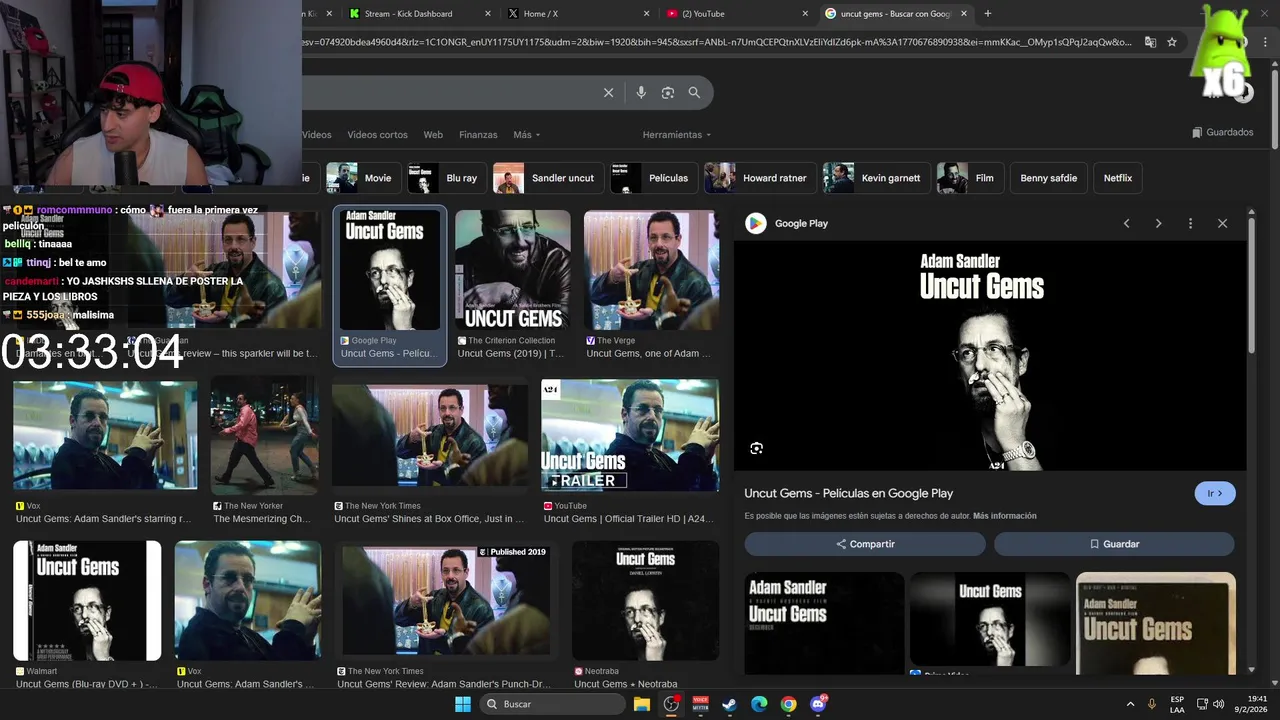Switch to the Web search tab
1280x720 pixels.
pyautogui.click(x=433, y=135)
